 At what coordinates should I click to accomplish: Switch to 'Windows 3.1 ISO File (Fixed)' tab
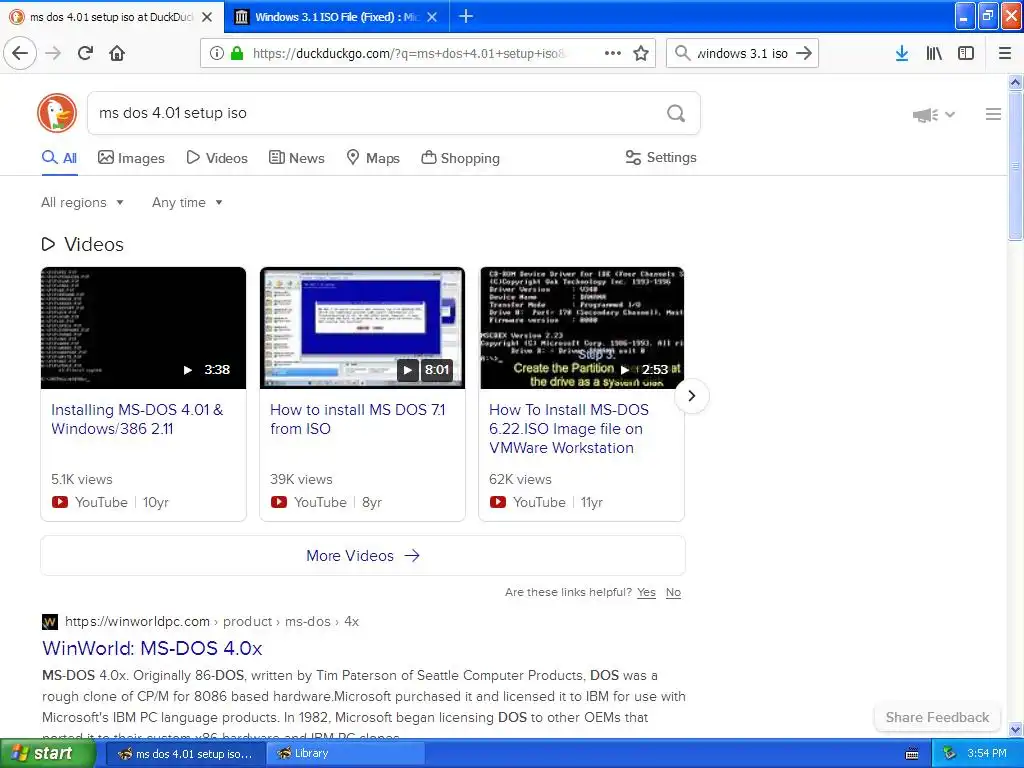336,17
